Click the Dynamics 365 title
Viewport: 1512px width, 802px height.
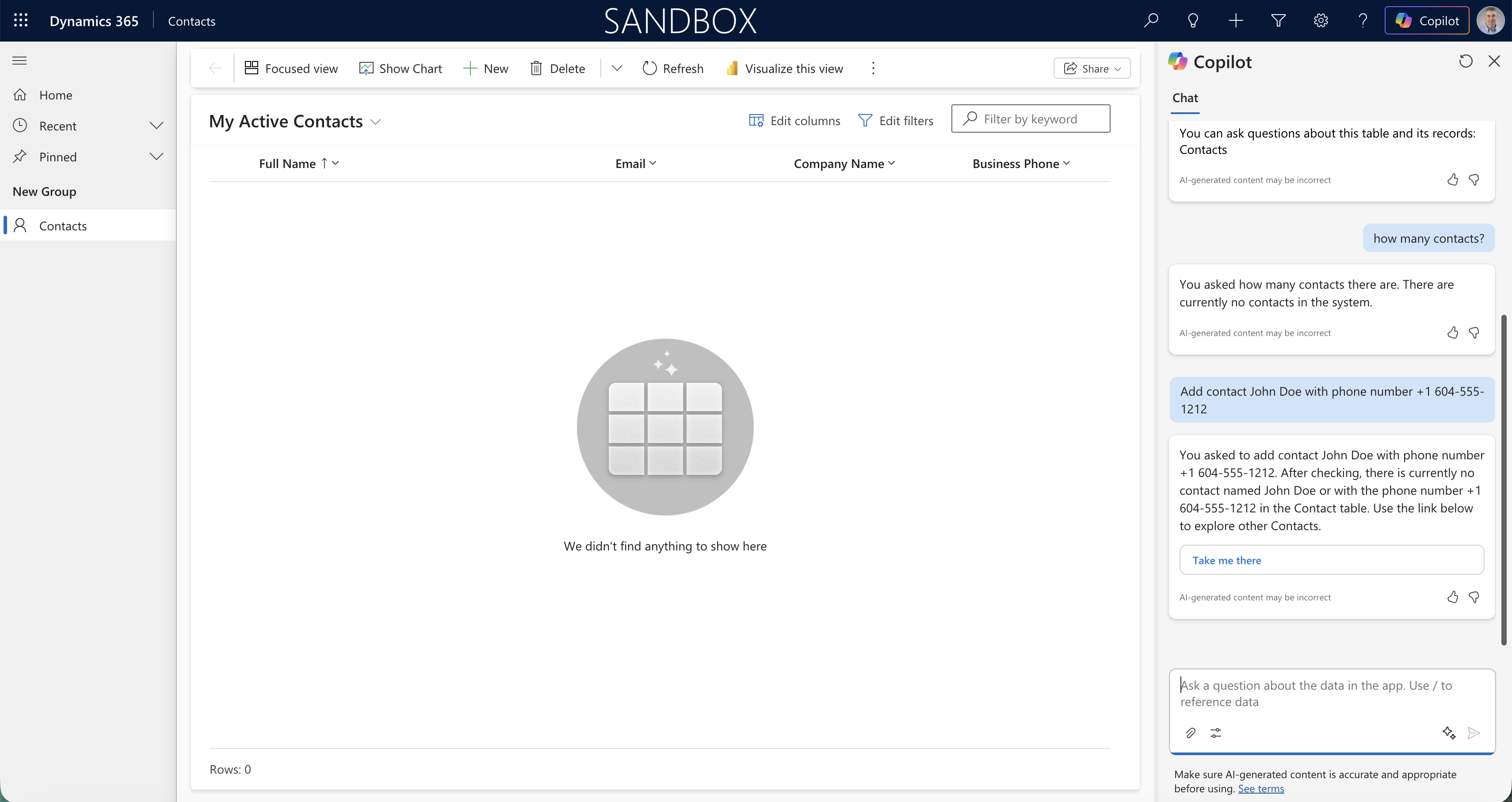pos(94,21)
